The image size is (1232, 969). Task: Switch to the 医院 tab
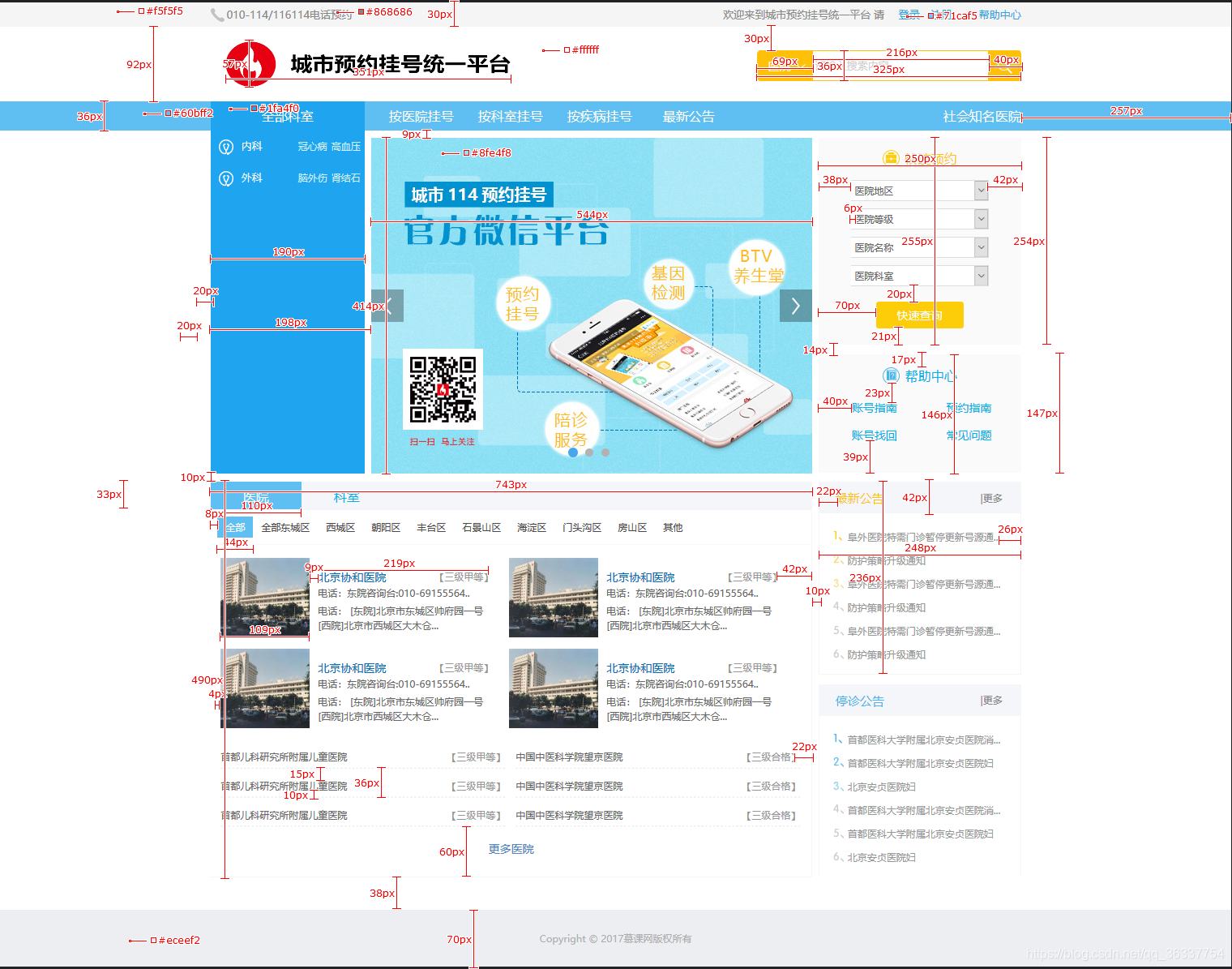click(256, 496)
